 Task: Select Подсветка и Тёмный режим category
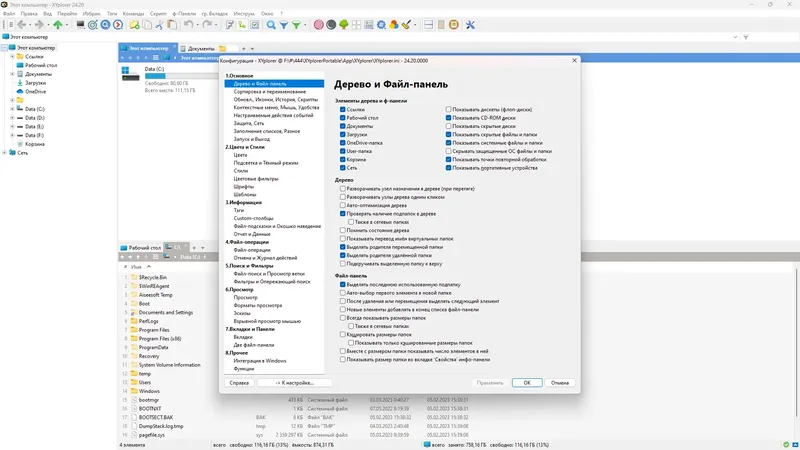266,163
